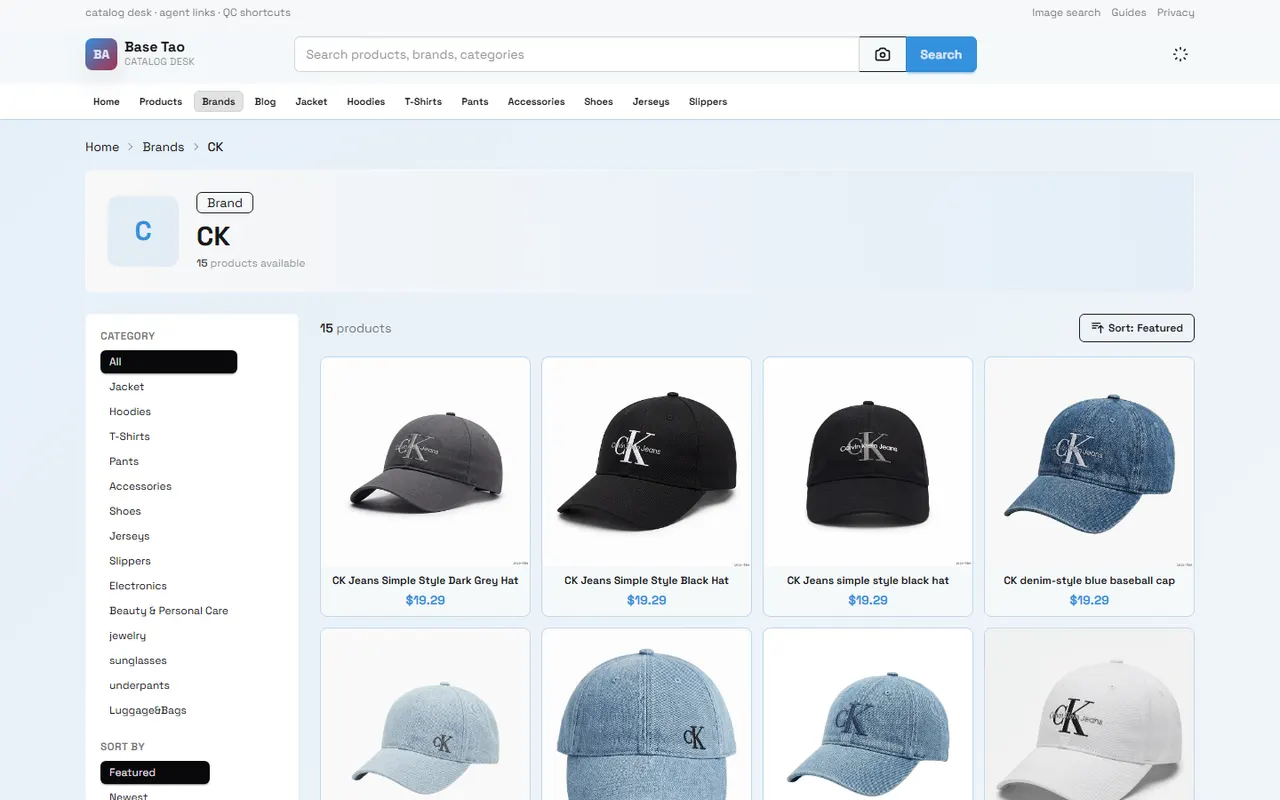Viewport: 1280px width, 800px height.
Task: Click the Brands breadcrumb
Action: [163, 147]
